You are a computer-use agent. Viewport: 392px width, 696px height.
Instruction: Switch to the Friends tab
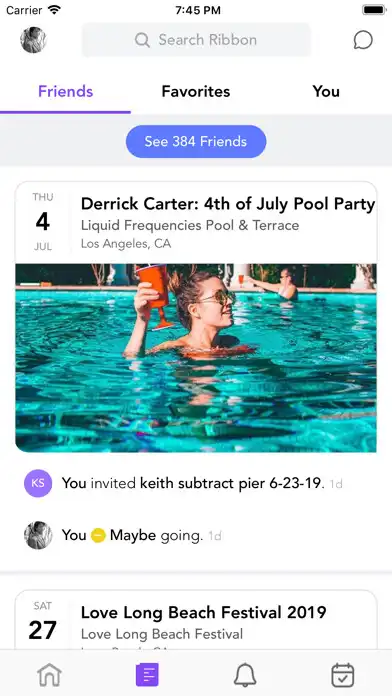(66, 91)
